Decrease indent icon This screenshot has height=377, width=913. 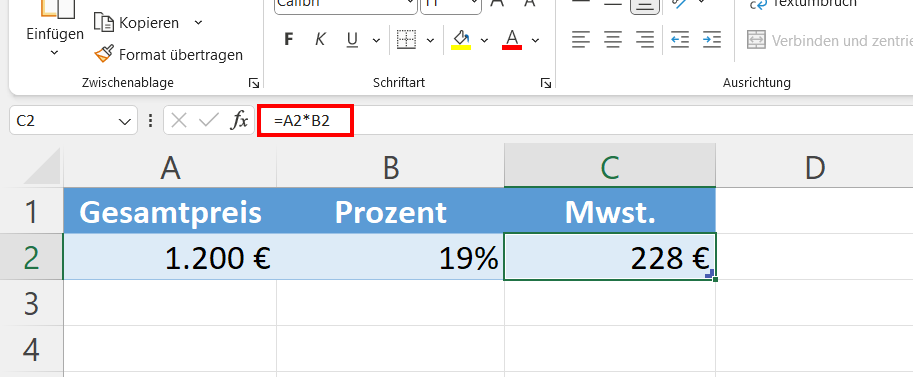pos(680,40)
